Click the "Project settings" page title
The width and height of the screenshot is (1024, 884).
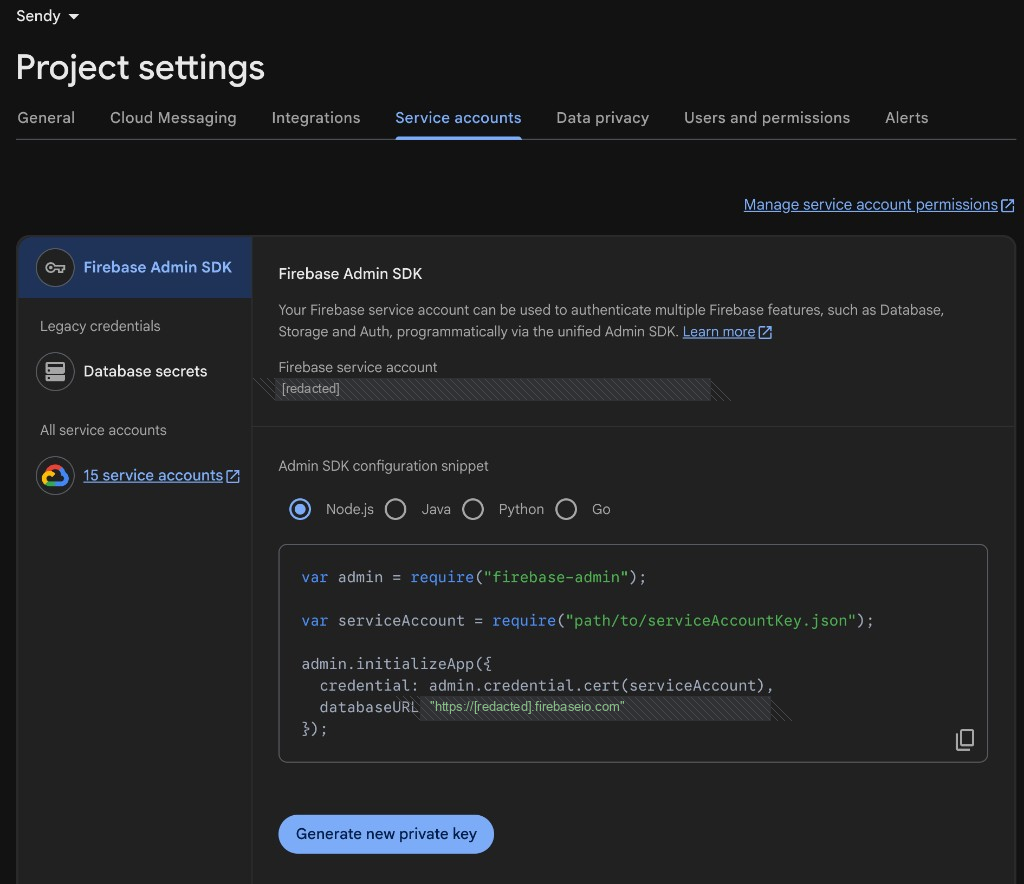140,68
